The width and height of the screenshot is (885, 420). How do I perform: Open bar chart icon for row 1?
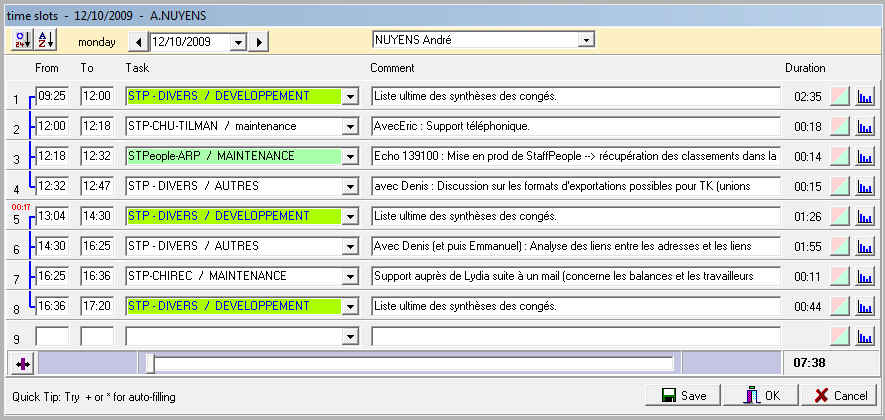(866, 97)
